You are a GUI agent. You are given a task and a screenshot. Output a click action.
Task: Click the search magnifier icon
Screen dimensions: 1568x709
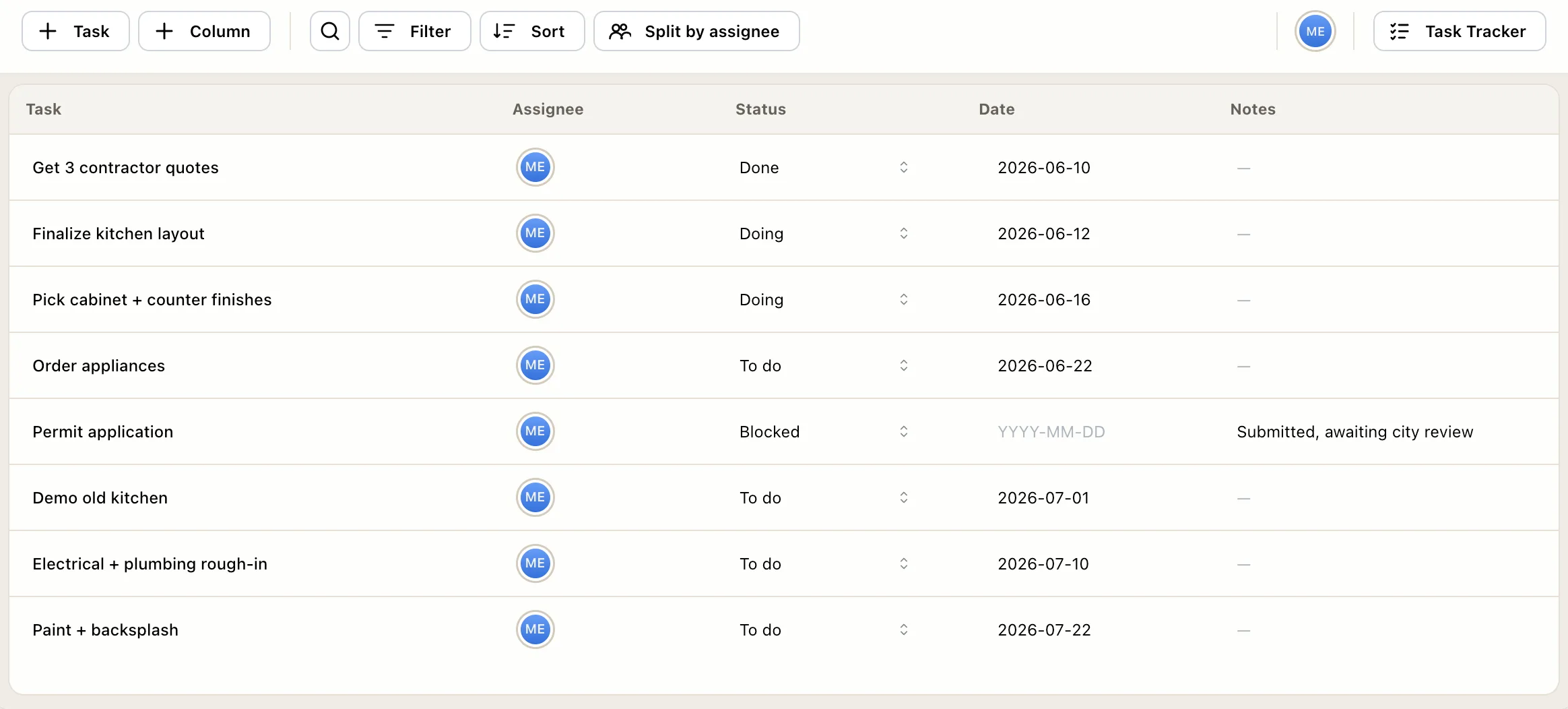coord(329,31)
